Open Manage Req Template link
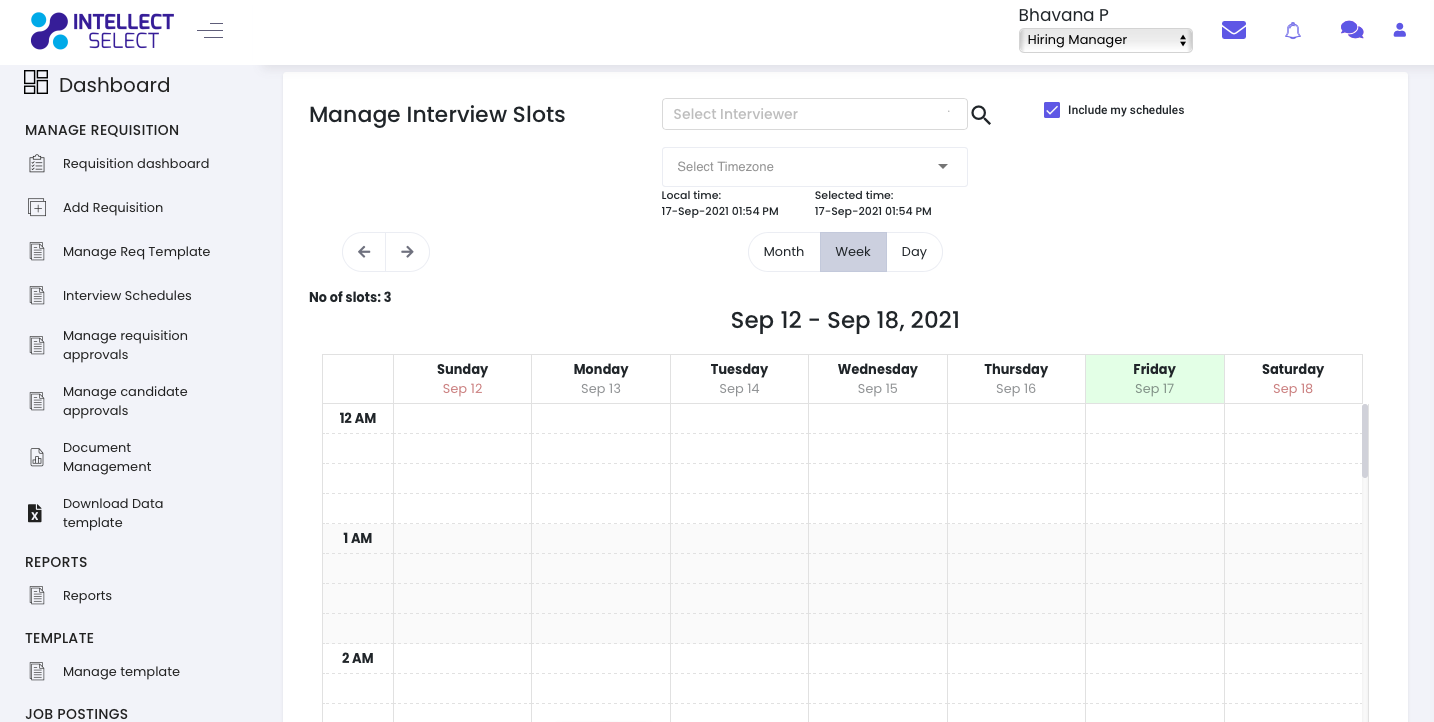The width and height of the screenshot is (1434, 722). 137,252
